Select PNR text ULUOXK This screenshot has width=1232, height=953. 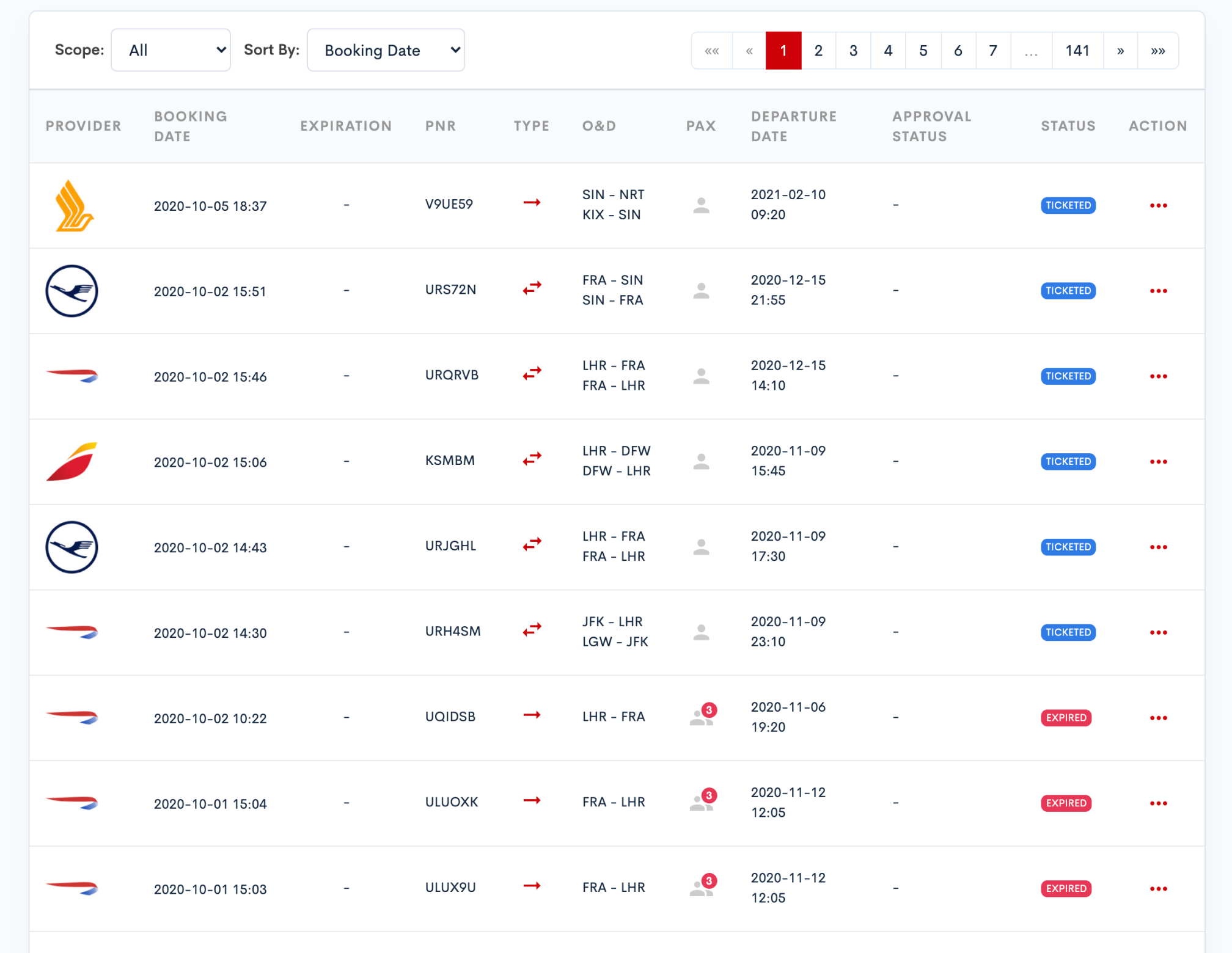click(x=452, y=802)
